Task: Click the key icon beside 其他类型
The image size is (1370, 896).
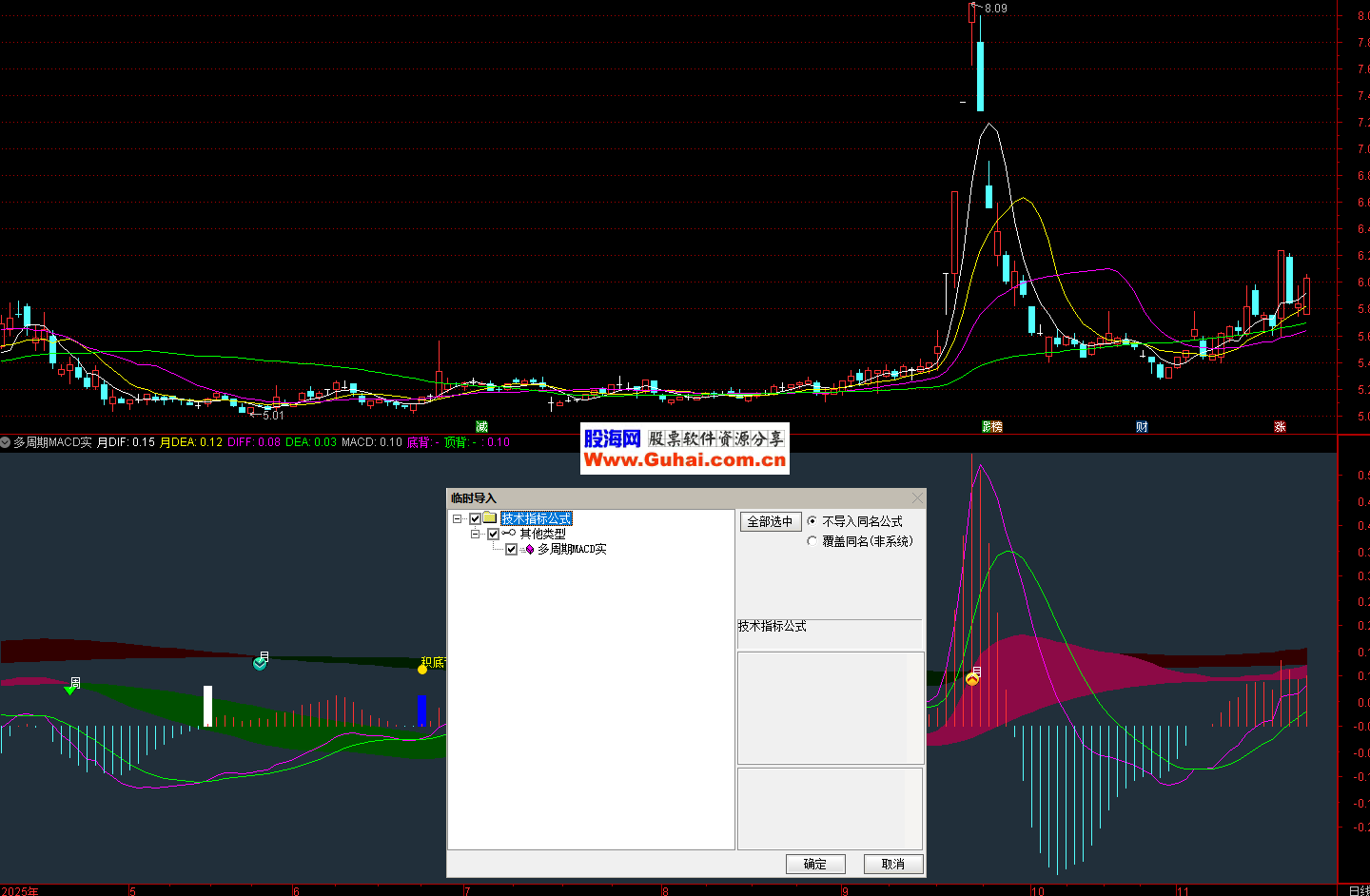Action: (509, 534)
